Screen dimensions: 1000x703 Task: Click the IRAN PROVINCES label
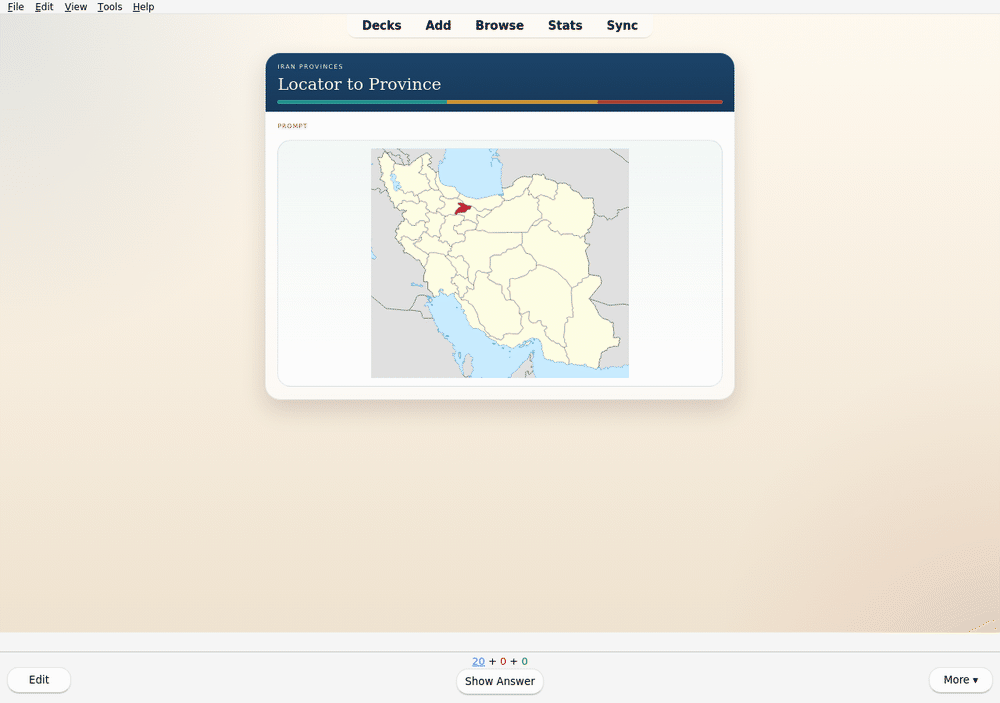tap(310, 66)
